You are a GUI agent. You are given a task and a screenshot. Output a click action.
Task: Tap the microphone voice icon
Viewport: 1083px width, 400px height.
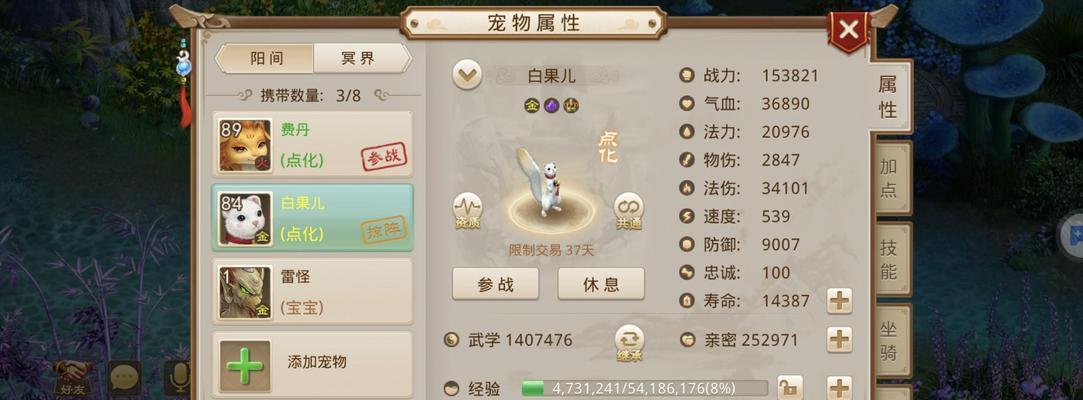180,377
